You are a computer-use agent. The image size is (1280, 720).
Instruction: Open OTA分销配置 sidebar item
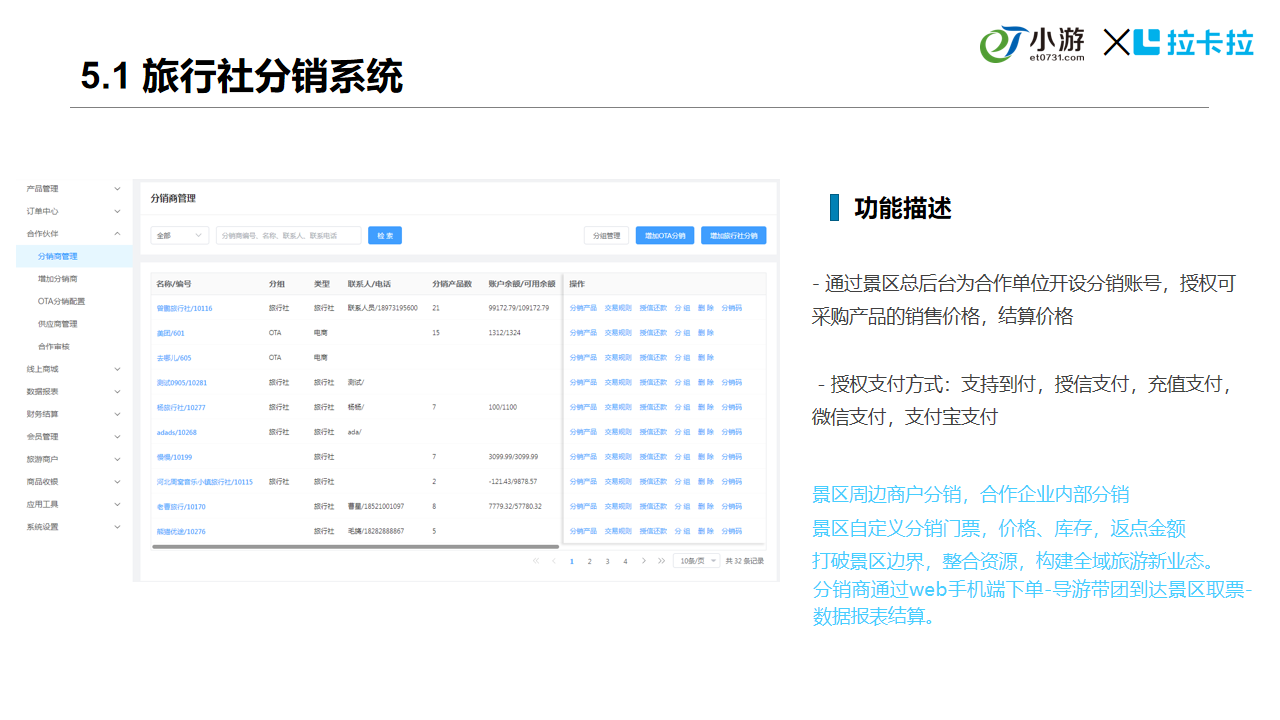point(61,301)
